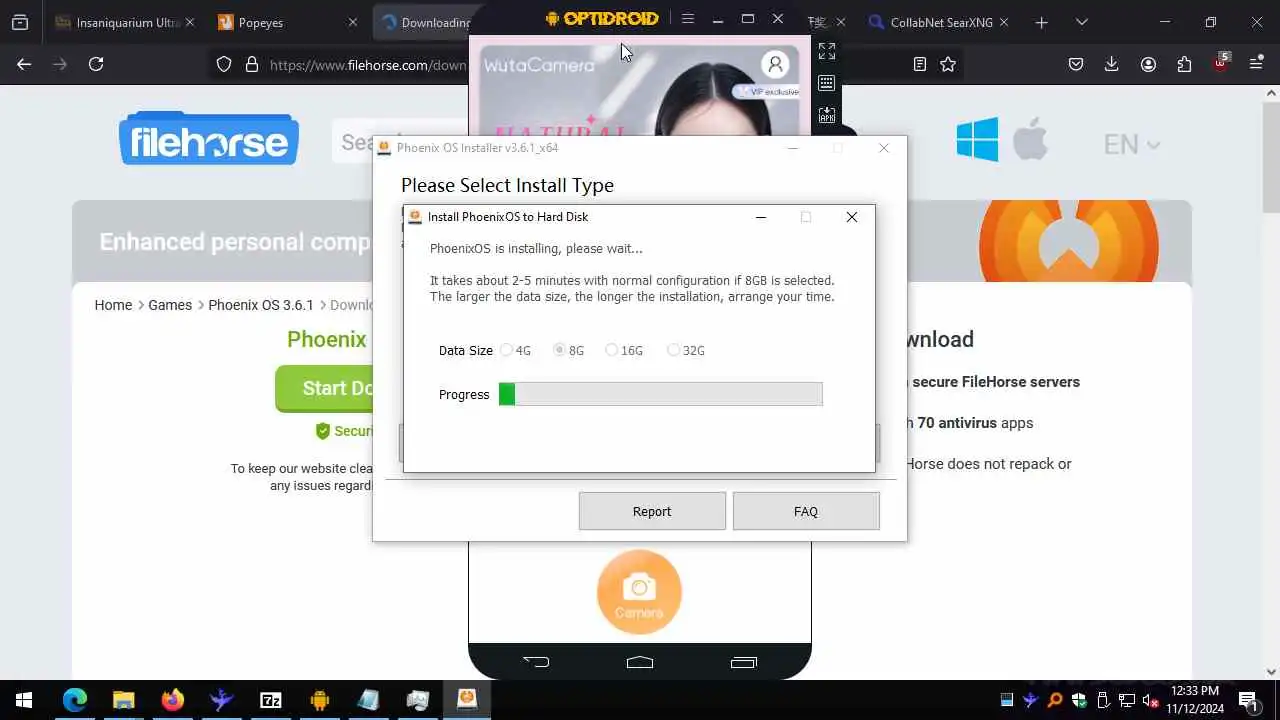
Task: Open the Firefox Pocket save icon
Action: [1076, 64]
